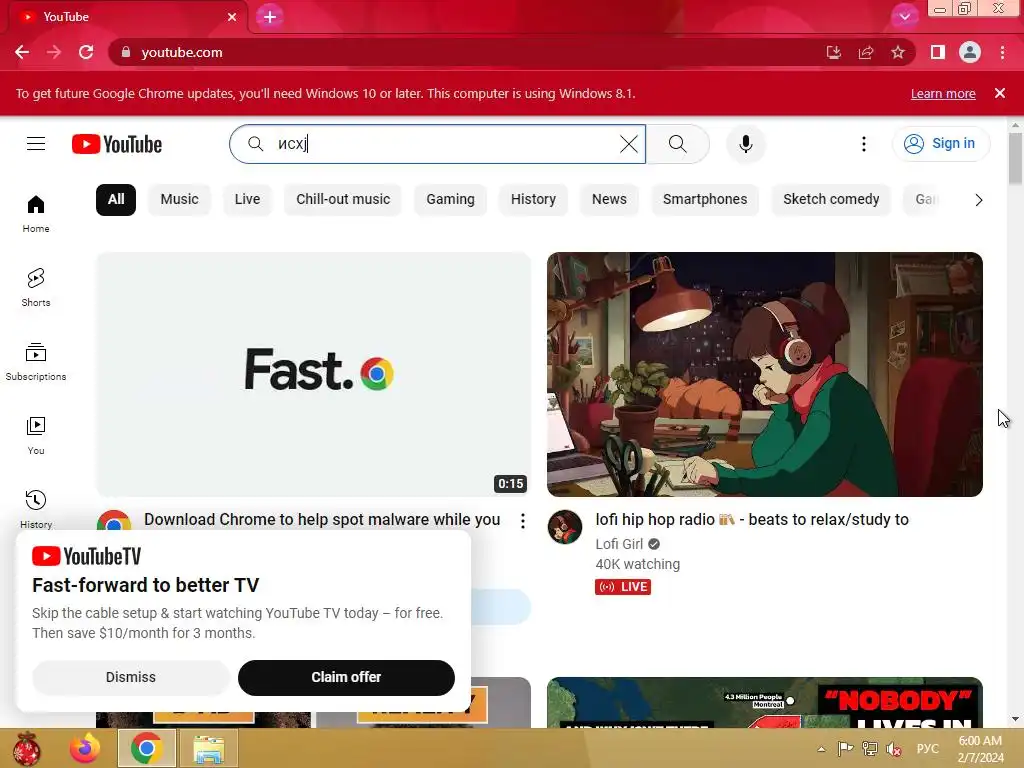The image size is (1024, 768).
Task: Open YouTube settings three-dot menu
Action: click(863, 144)
